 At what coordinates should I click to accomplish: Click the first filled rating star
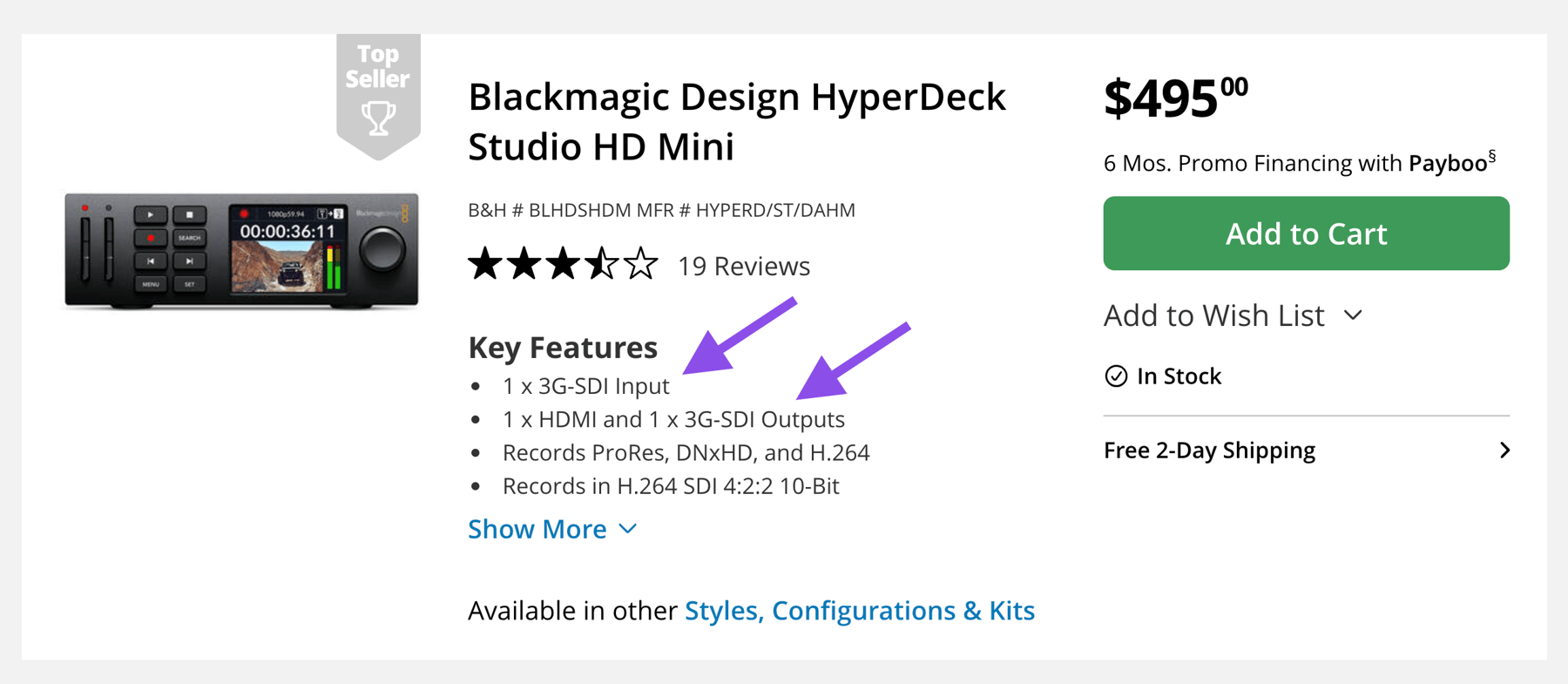(485, 264)
